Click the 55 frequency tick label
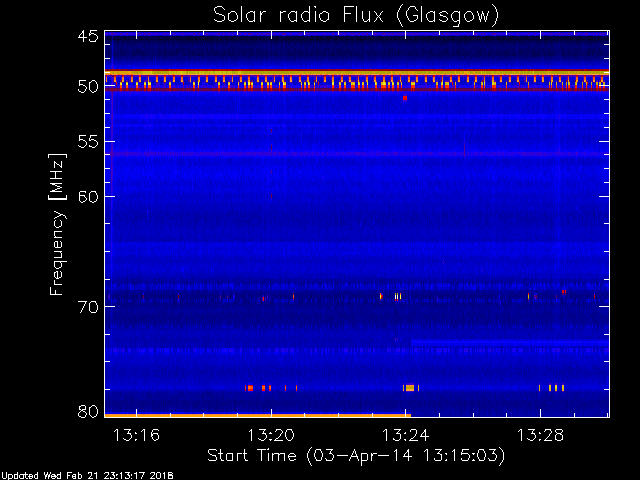The width and height of the screenshot is (640, 480). coord(88,142)
